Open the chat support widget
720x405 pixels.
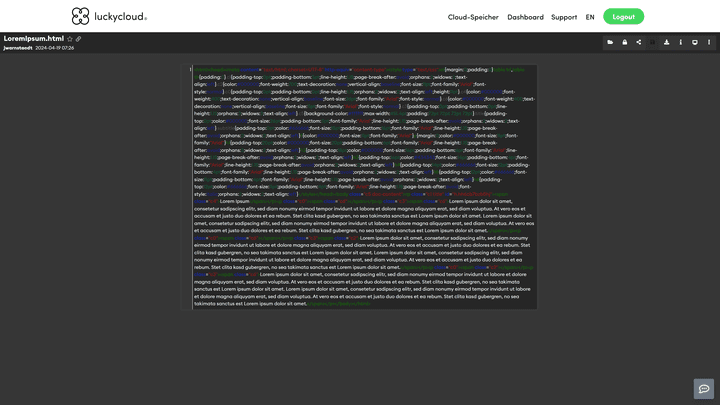[703, 388]
